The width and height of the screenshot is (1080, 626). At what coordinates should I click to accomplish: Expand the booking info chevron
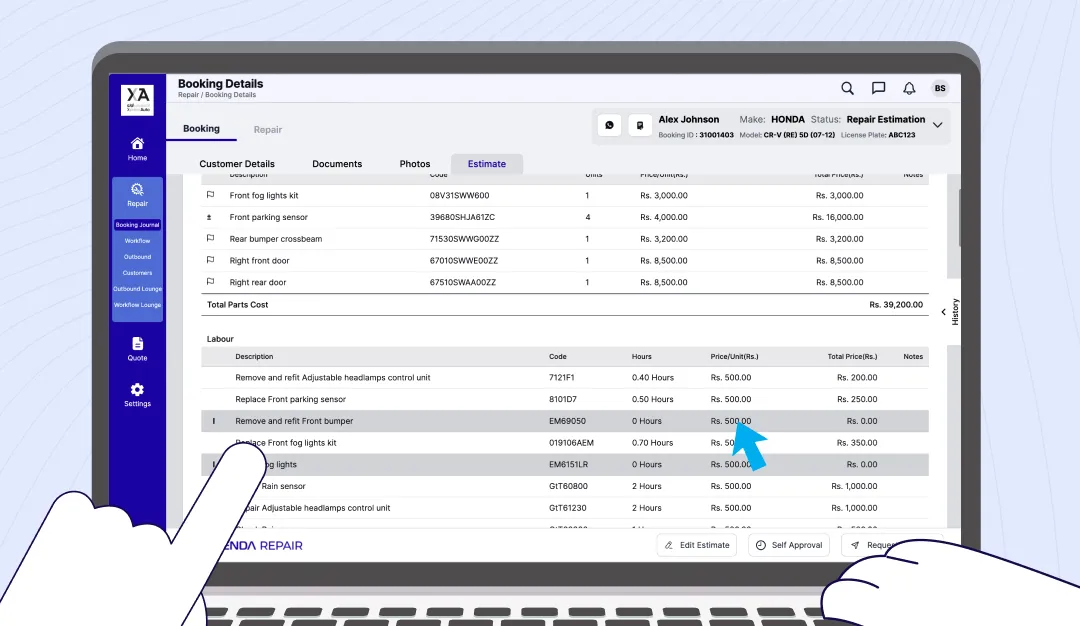pyautogui.click(x=937, y=125)
